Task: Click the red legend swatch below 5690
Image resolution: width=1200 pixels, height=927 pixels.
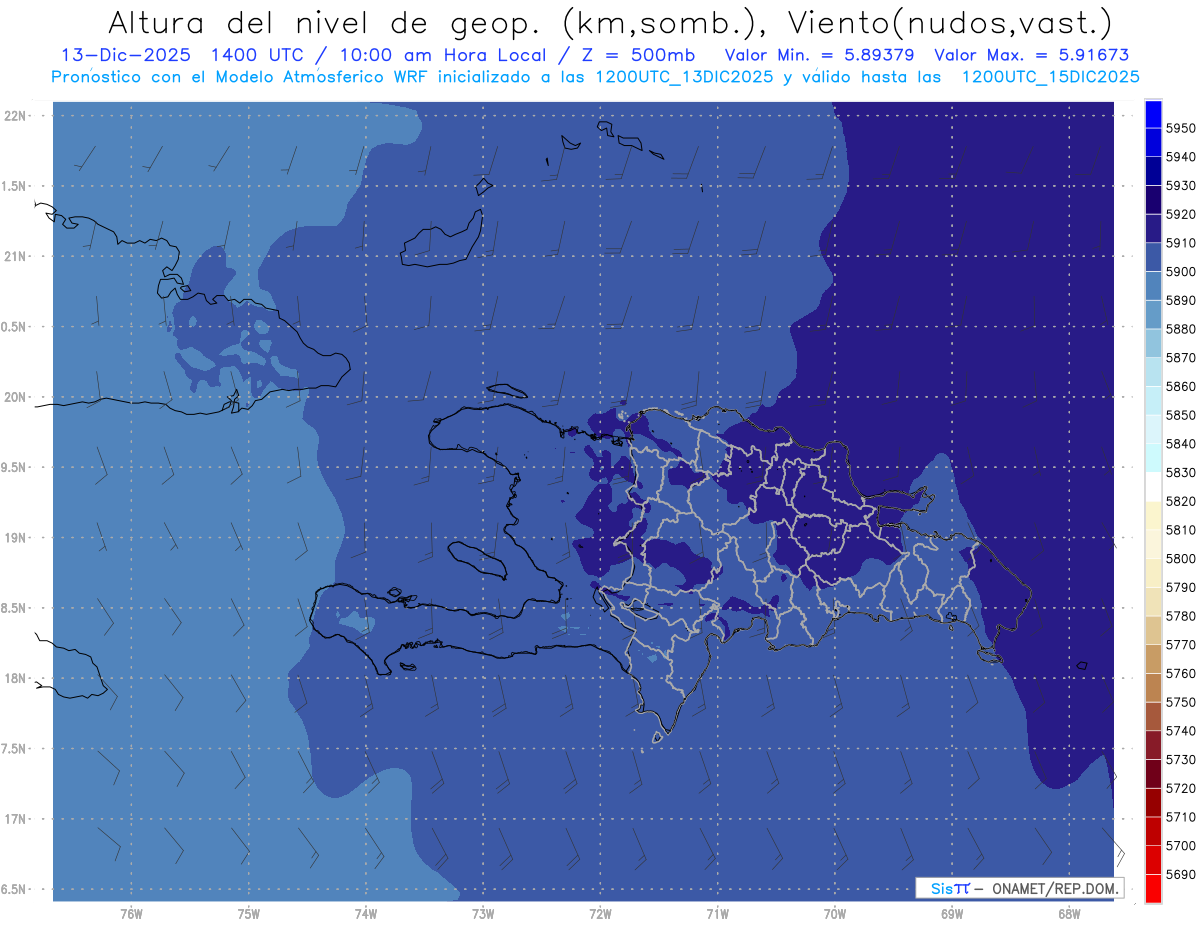Action: pos(1153,888)
